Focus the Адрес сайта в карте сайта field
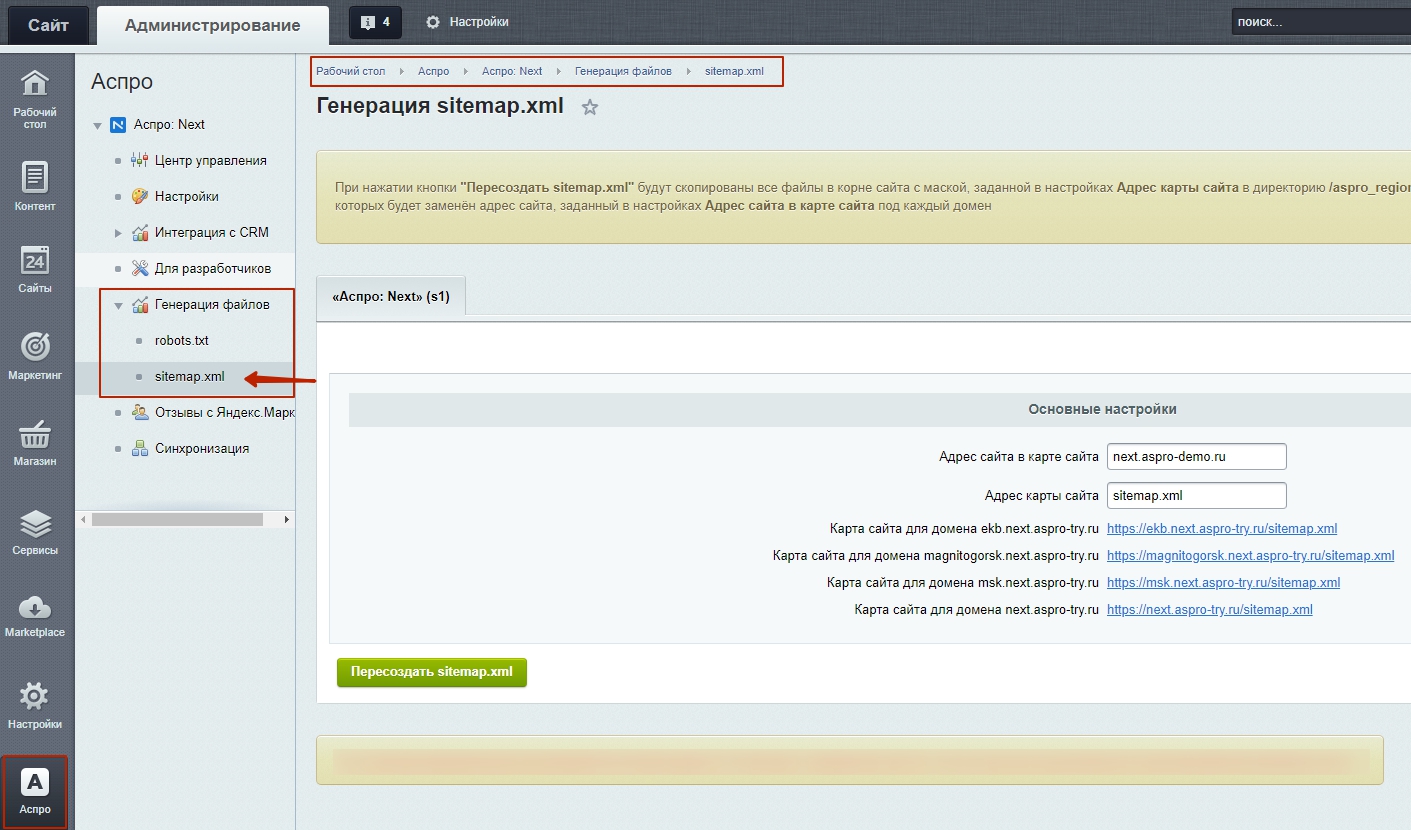This screenshot has height=830, width=1411. tap(1197, 456)
